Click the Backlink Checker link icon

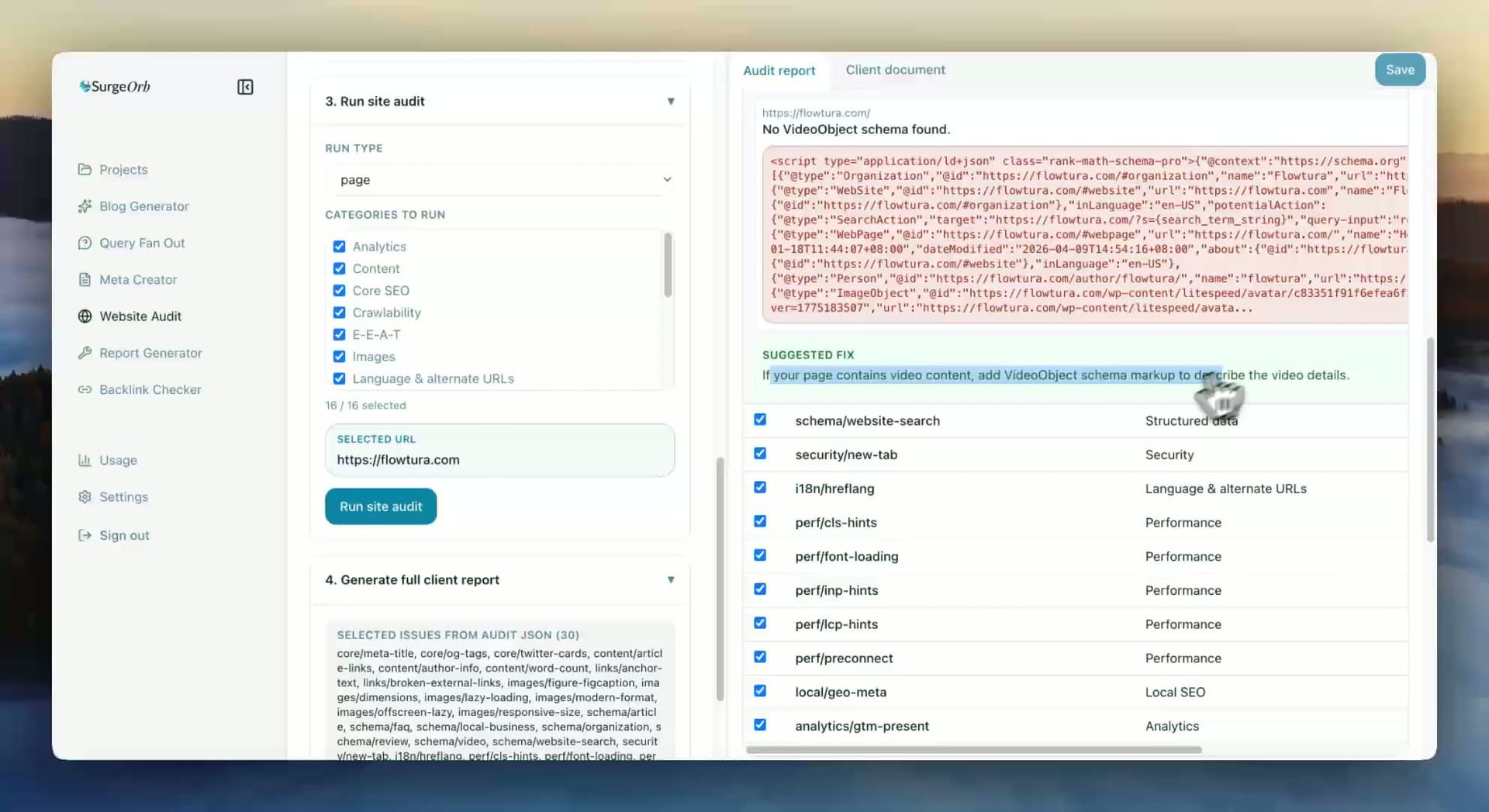click(85, 389)
